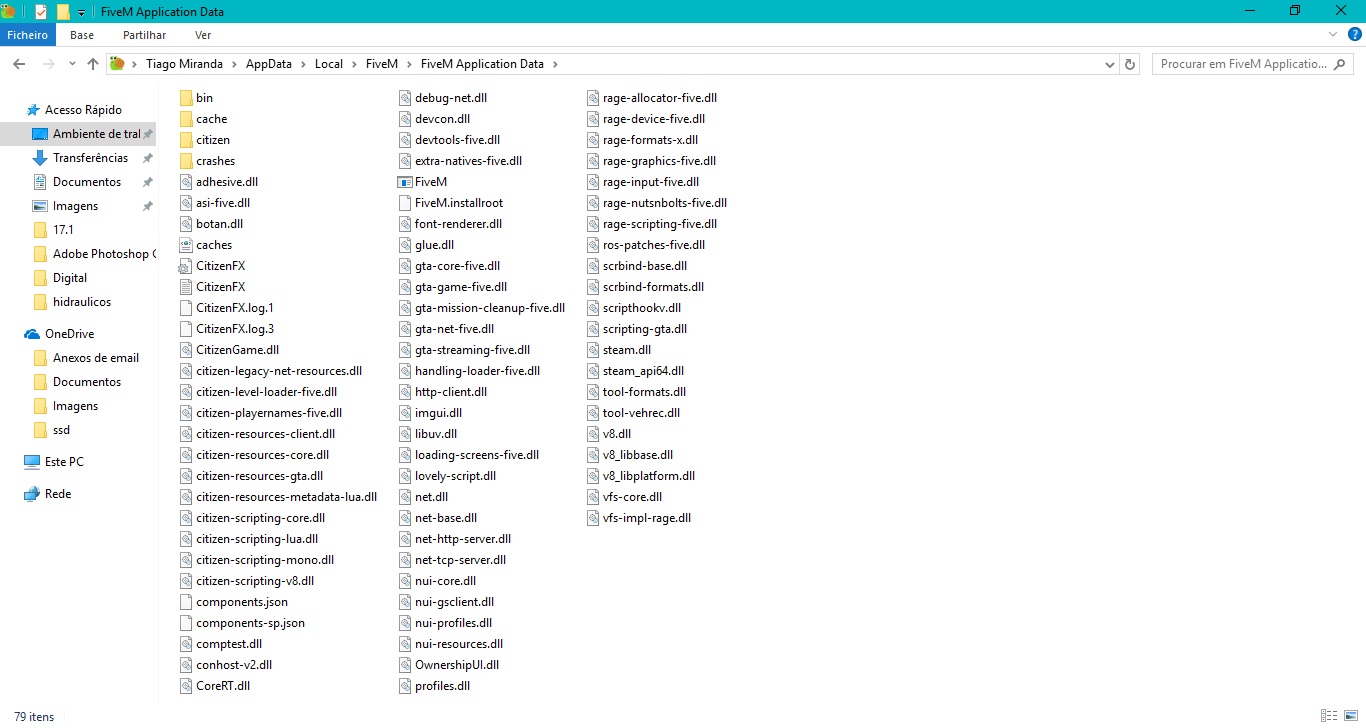Screen dimensions: 1366x728
Task: Select the v8.dll file
Action: click(609, 434)
